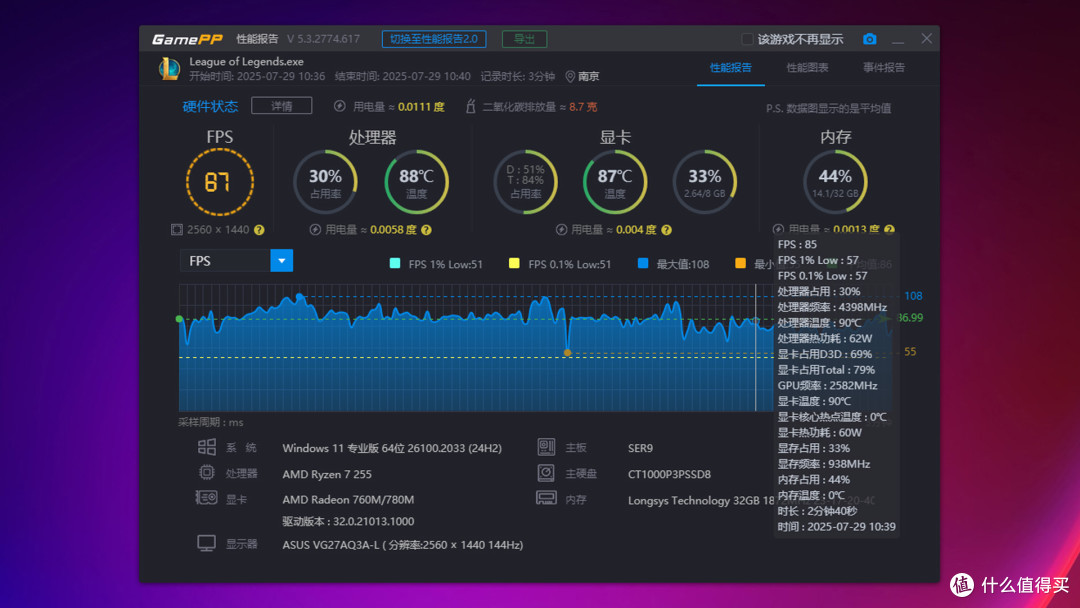Click the motherboard icon beside 主板

pyautogui.click(x=546, y=447)
